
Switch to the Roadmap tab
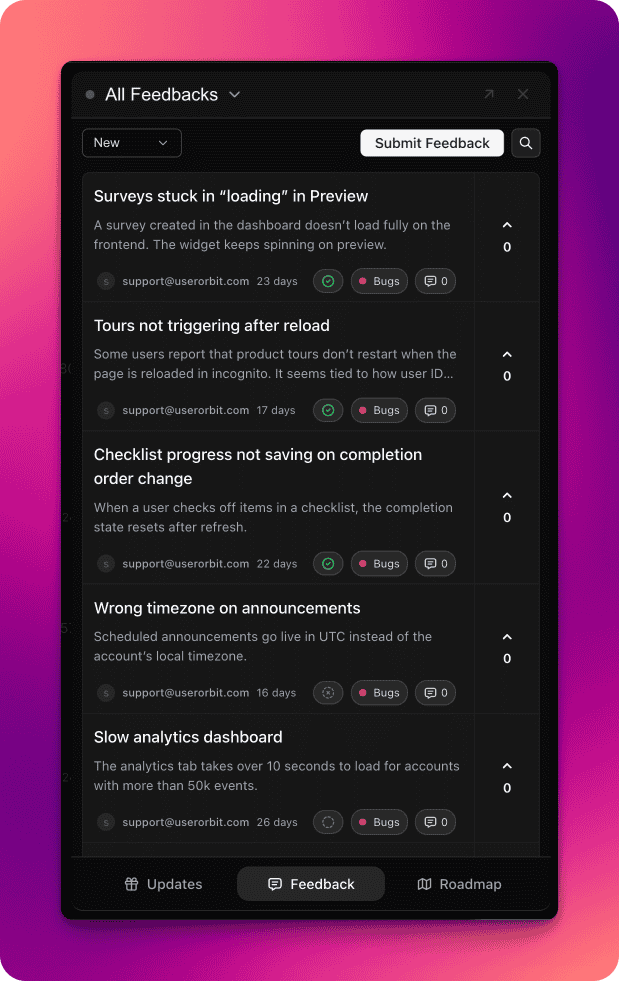(x=459, y=884)
